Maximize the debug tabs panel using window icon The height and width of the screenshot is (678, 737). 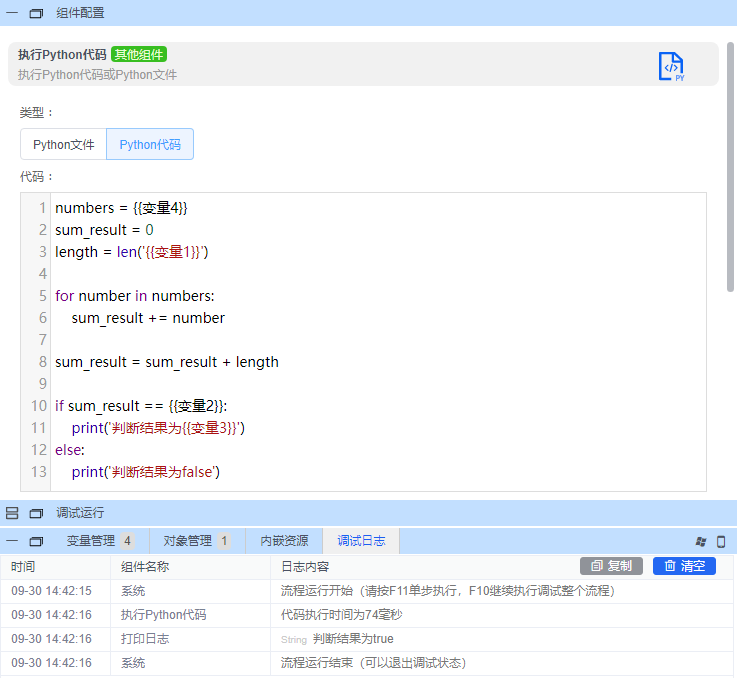(x=36, y=541)
